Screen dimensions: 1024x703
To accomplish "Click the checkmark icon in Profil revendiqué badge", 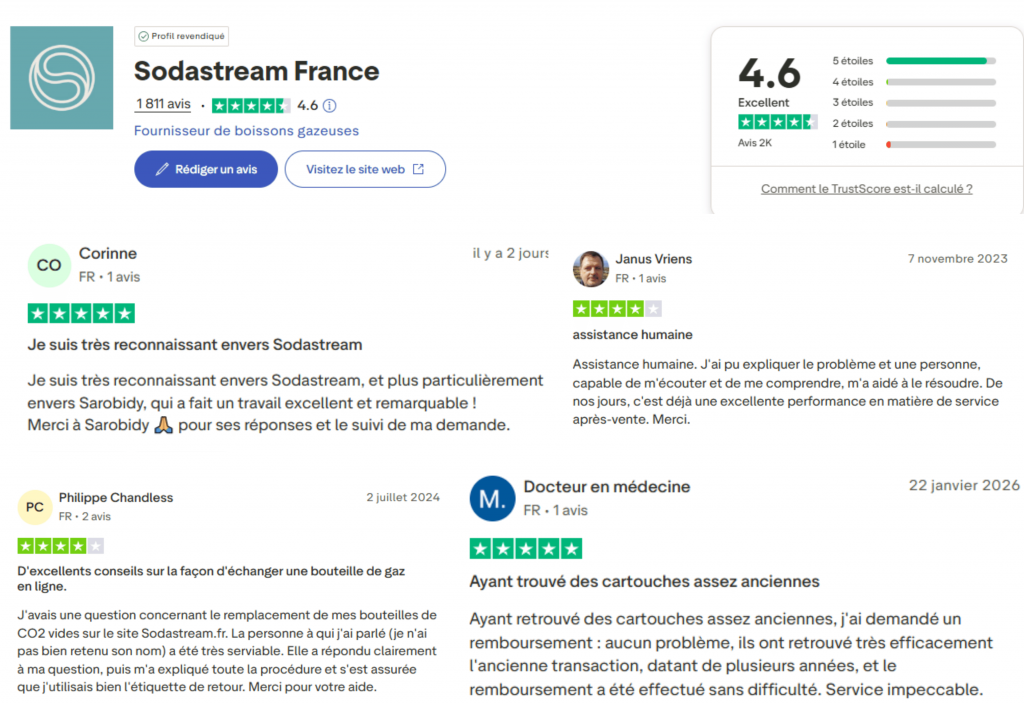I will pos(143,35).
